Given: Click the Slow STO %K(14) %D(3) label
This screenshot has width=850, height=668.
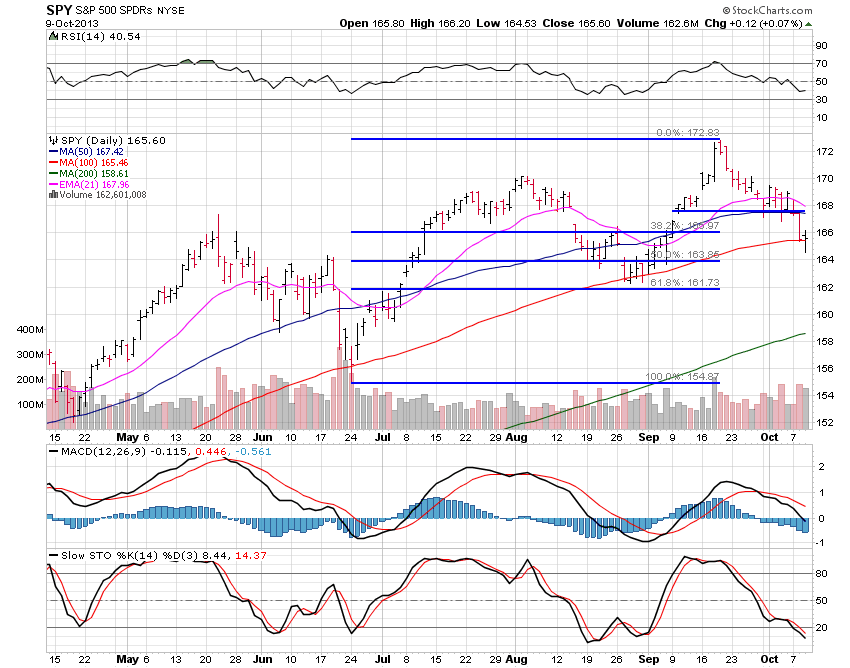Looking at the screenshot, I should point(130,556).
